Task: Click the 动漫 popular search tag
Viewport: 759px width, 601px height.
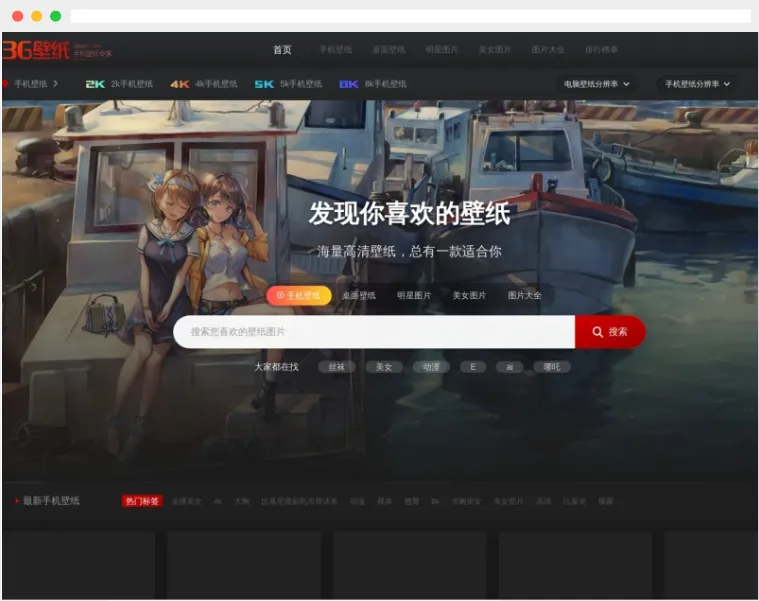Action: [431, 367]
